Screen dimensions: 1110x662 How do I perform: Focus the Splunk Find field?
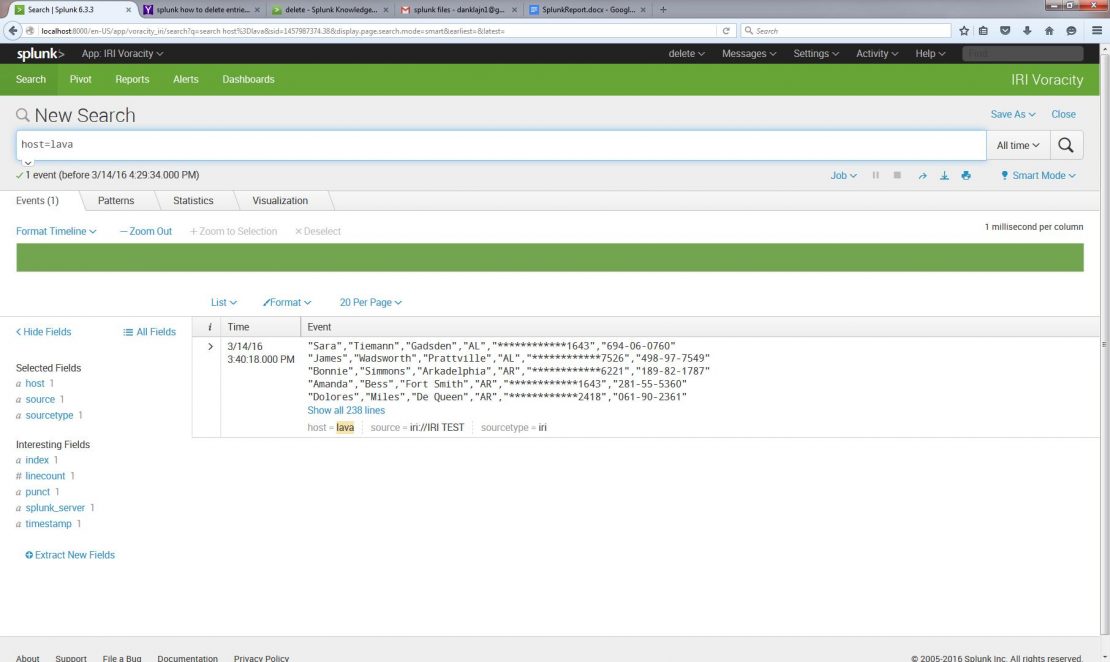[x=1022, y=54]
